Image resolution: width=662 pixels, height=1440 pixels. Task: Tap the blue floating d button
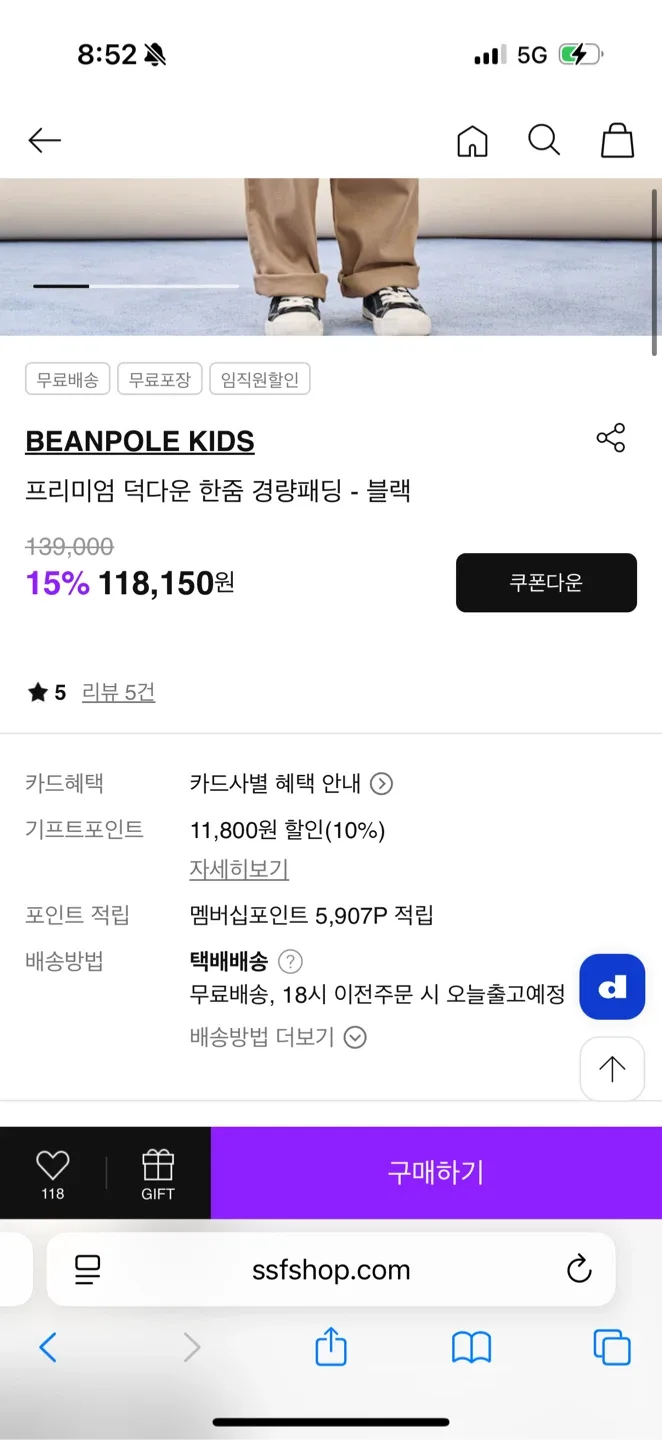pos(612,987)
